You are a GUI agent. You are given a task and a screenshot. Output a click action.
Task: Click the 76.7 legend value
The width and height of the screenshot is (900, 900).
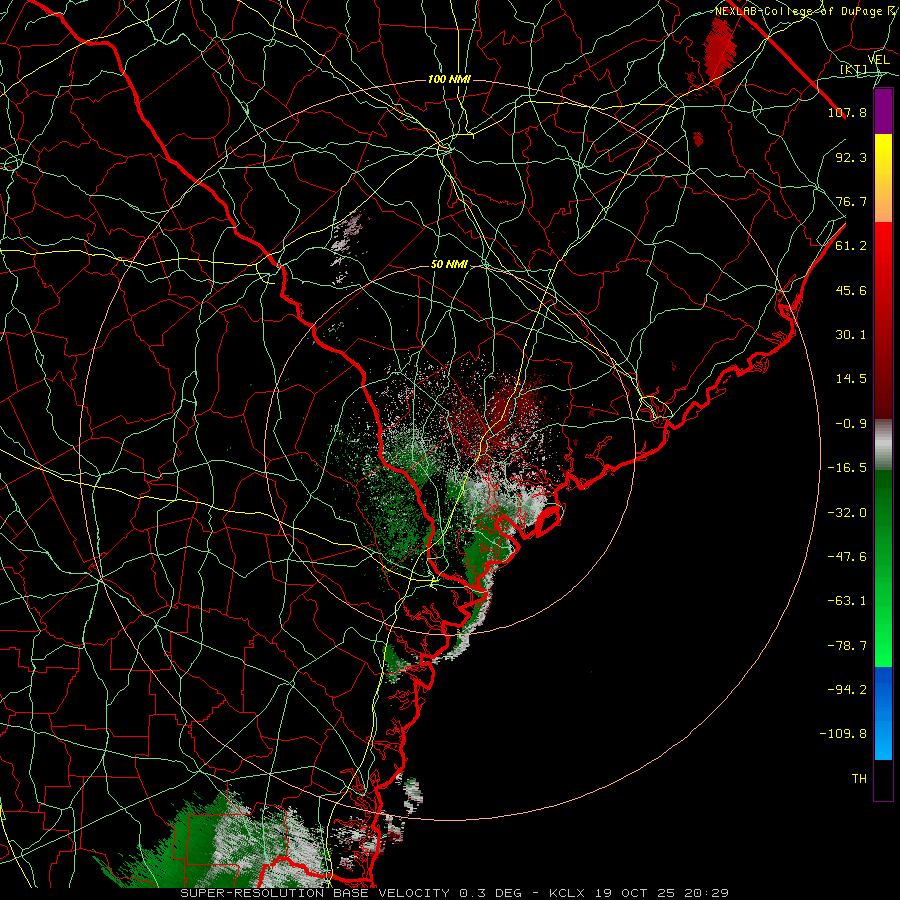(851, 201)
